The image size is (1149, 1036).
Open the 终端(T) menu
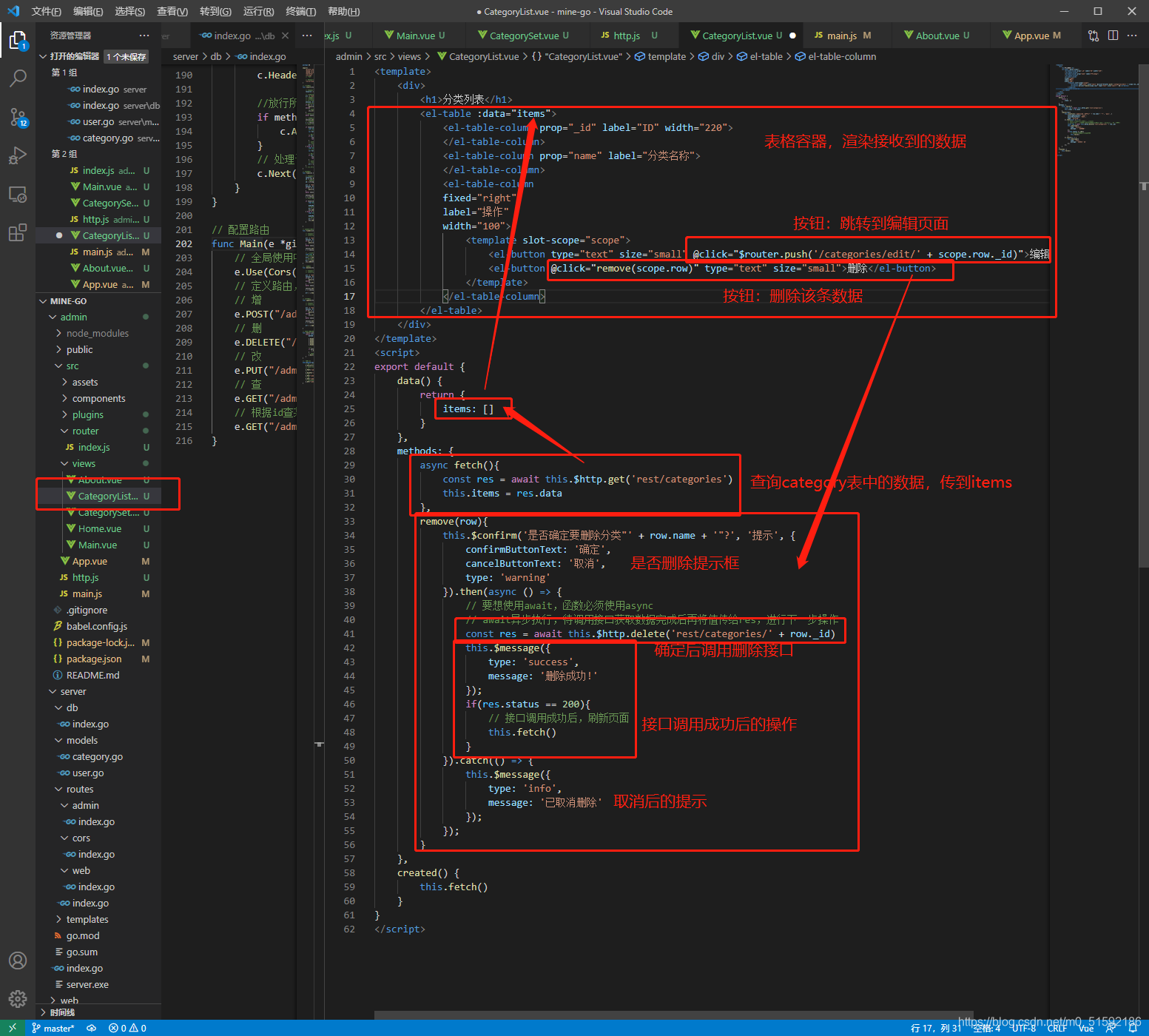(x=300, y=11)
